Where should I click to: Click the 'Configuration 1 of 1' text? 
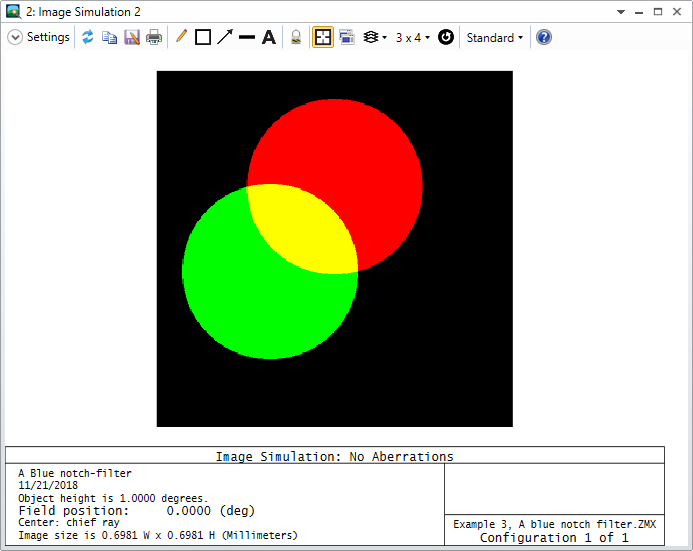pyautogui.click(x=554, y=538)
